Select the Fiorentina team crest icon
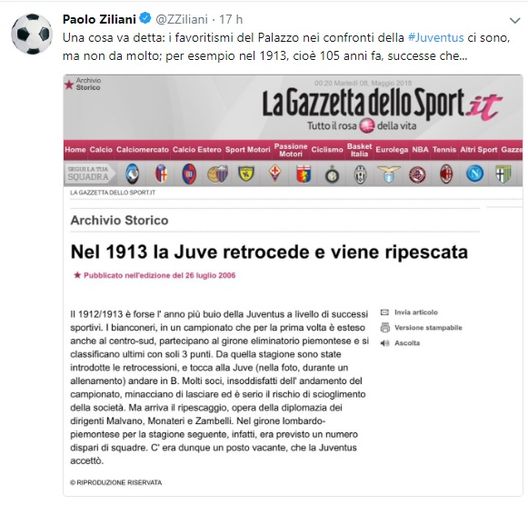This screenshot has height=505, width=528. point(275,173)
